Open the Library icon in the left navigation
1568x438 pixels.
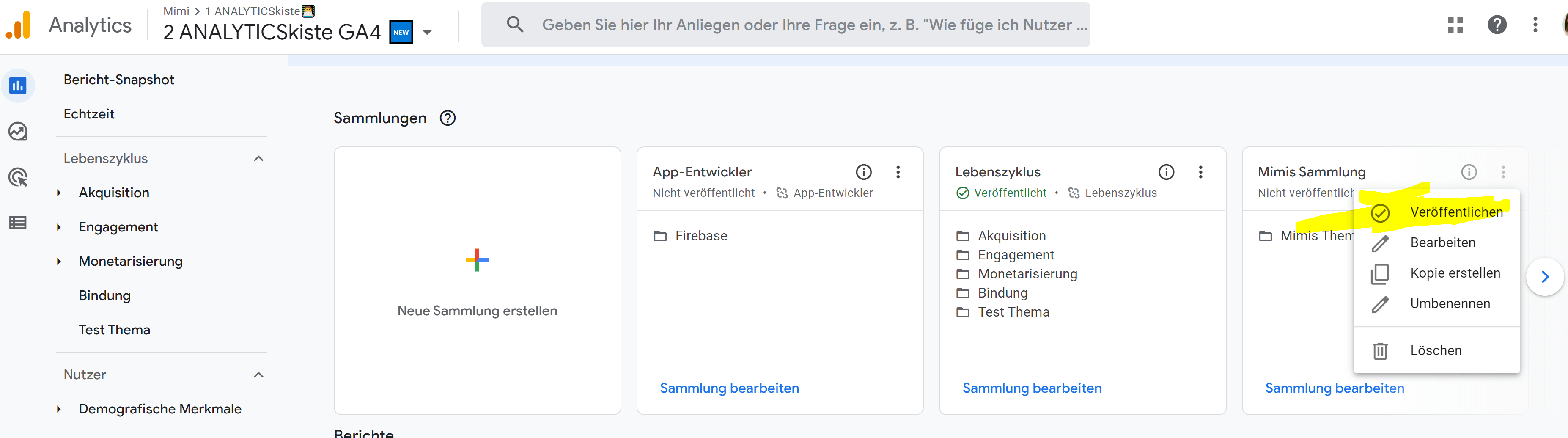(18, 222)
